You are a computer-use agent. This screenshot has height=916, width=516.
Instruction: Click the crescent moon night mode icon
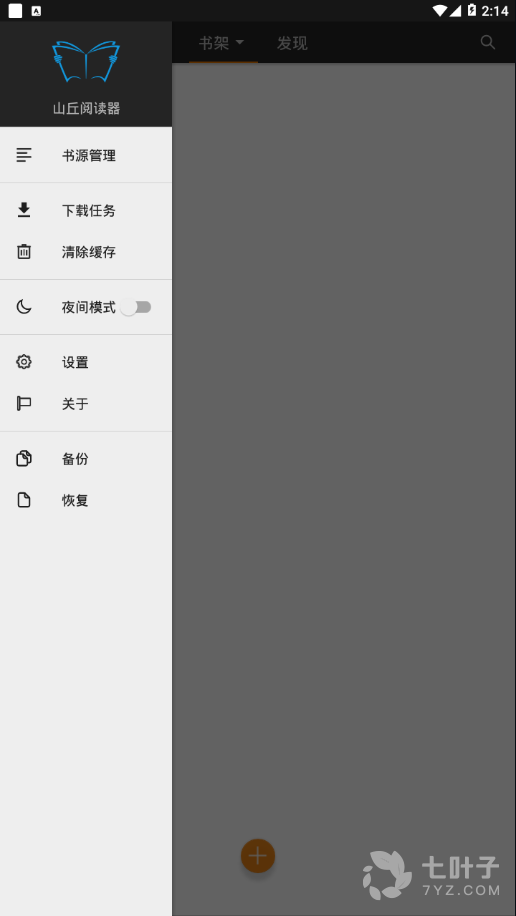24,307
